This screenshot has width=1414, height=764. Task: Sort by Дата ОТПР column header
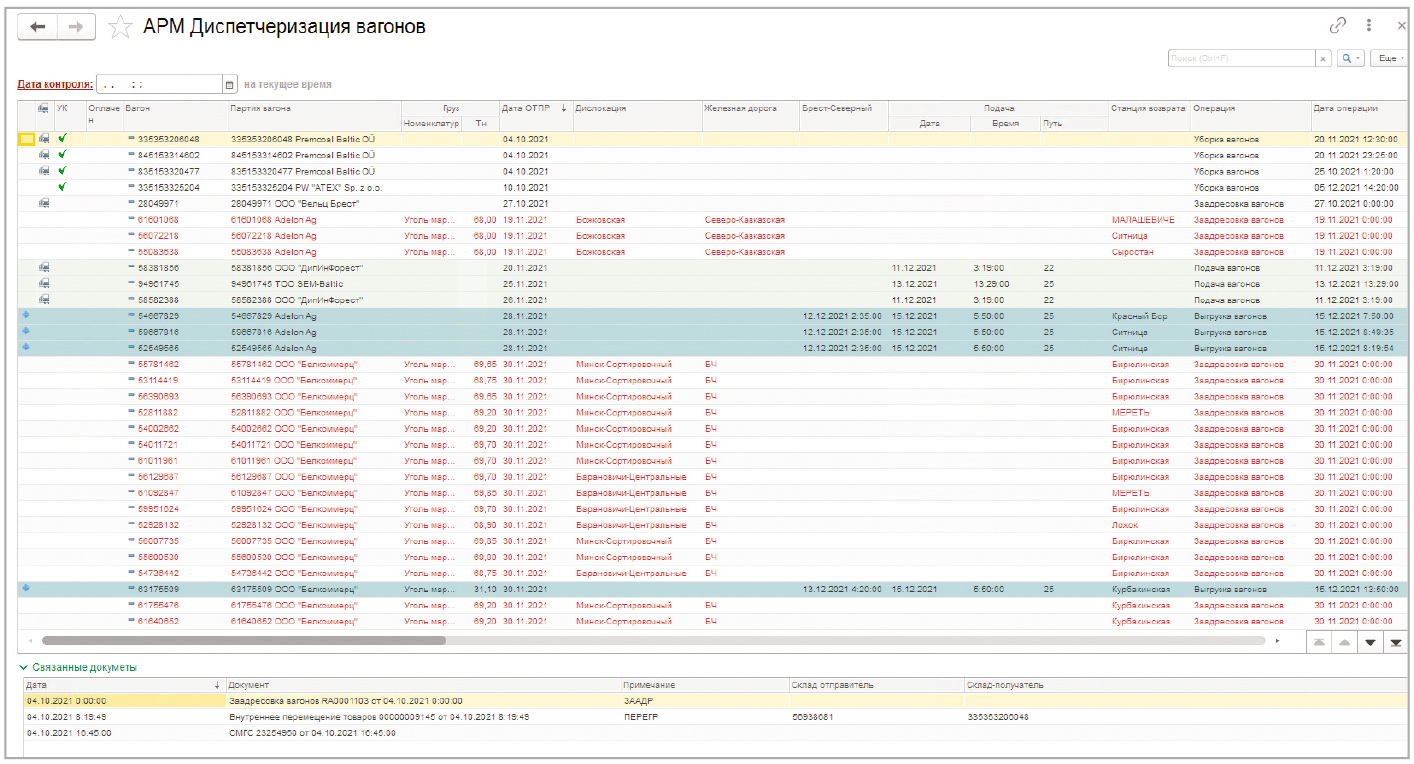(527, 108)
